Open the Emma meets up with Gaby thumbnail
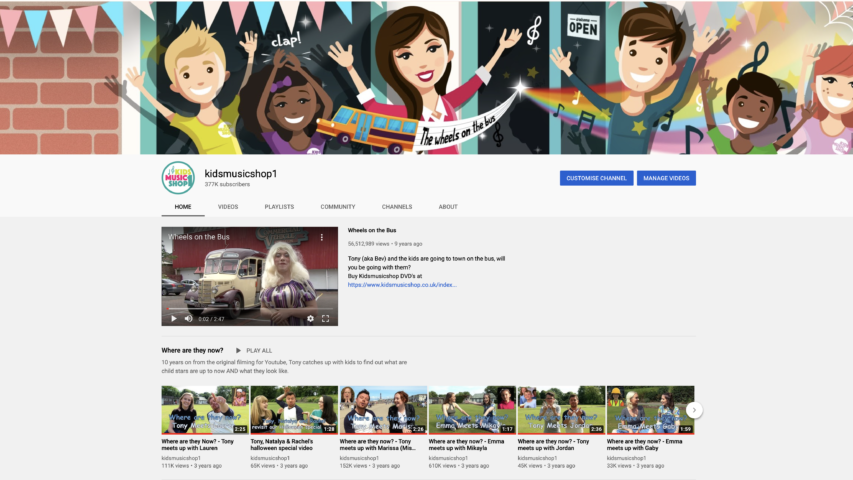The image size is (853, 480). 650,410
